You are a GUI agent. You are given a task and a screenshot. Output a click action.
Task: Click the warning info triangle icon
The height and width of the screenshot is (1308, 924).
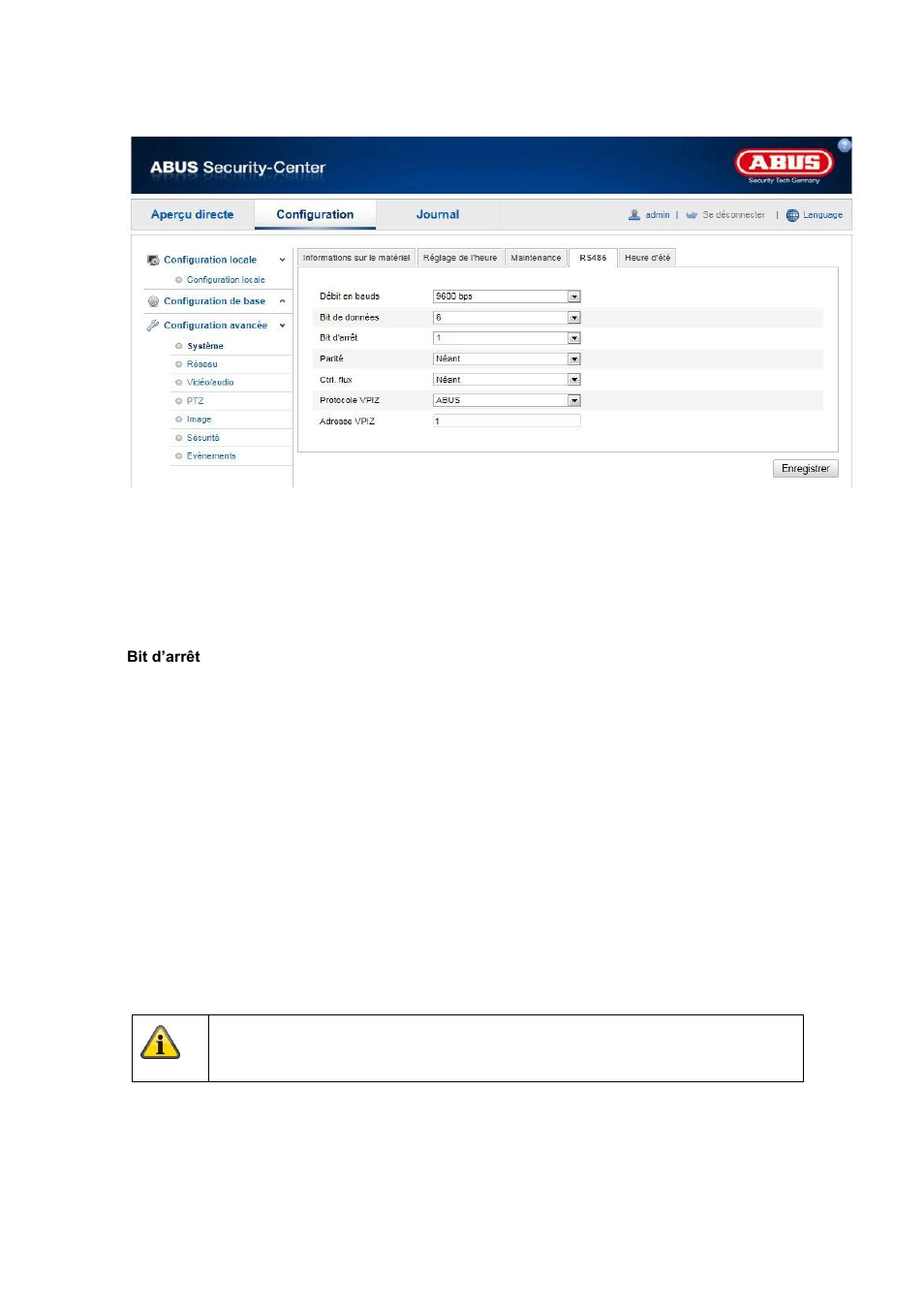coord(161,1043)
